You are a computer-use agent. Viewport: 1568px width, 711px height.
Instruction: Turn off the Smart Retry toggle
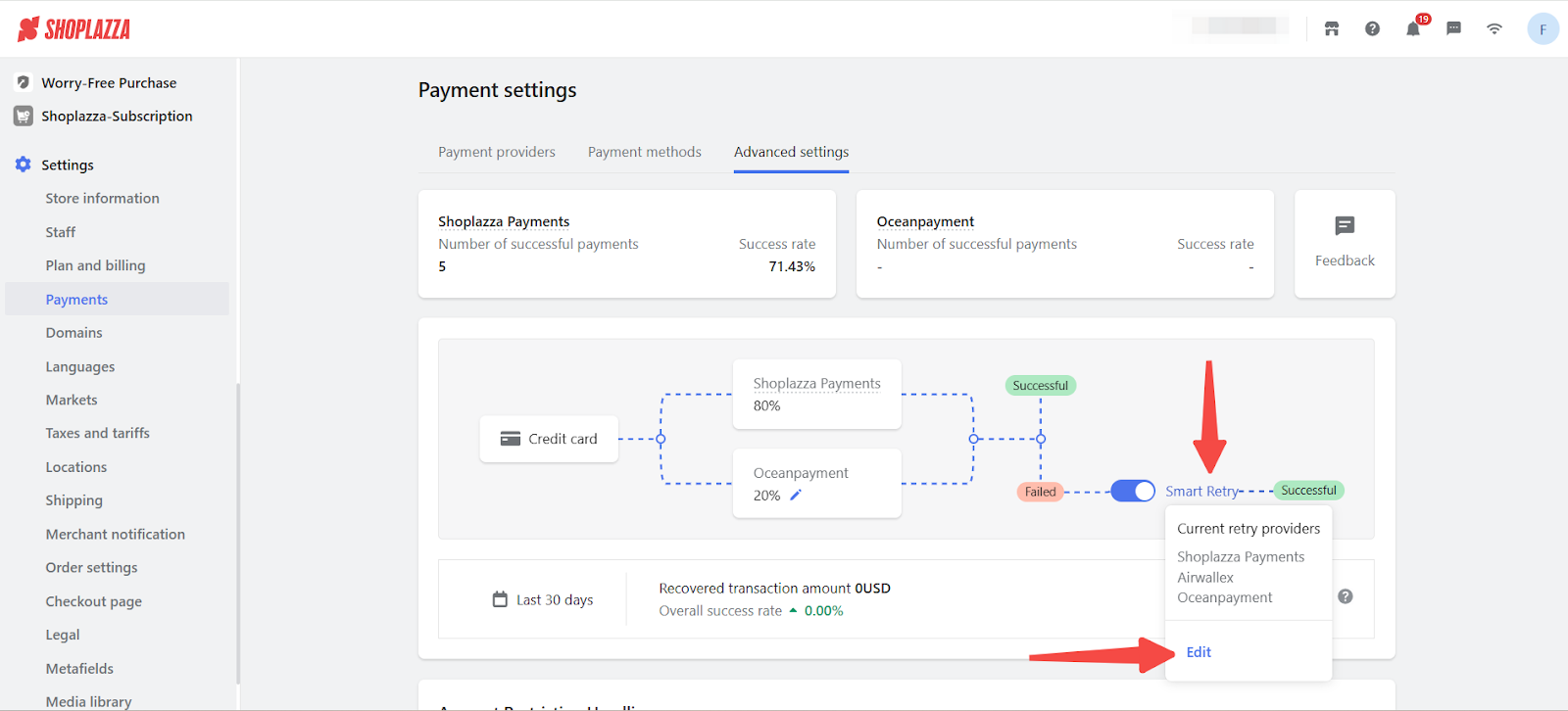point(1133,491)
